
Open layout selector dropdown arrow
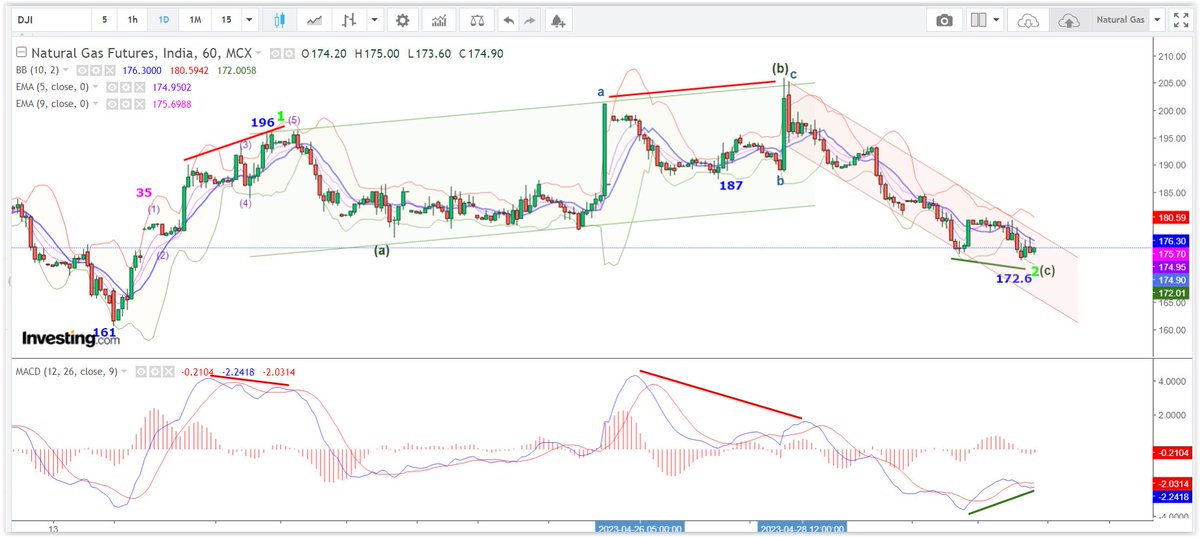[997, 20]
